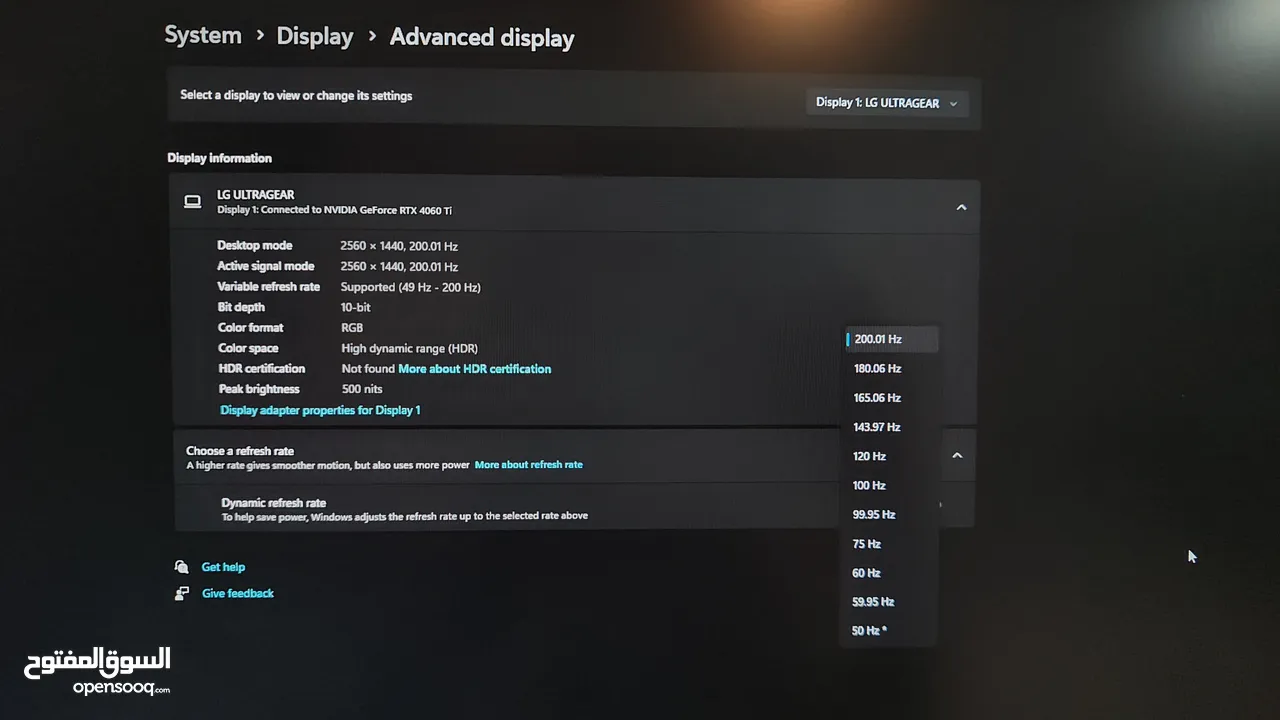Click the Give feedback person icon
This screenshot has width=1280, height=720.
(x=181, y=593)
